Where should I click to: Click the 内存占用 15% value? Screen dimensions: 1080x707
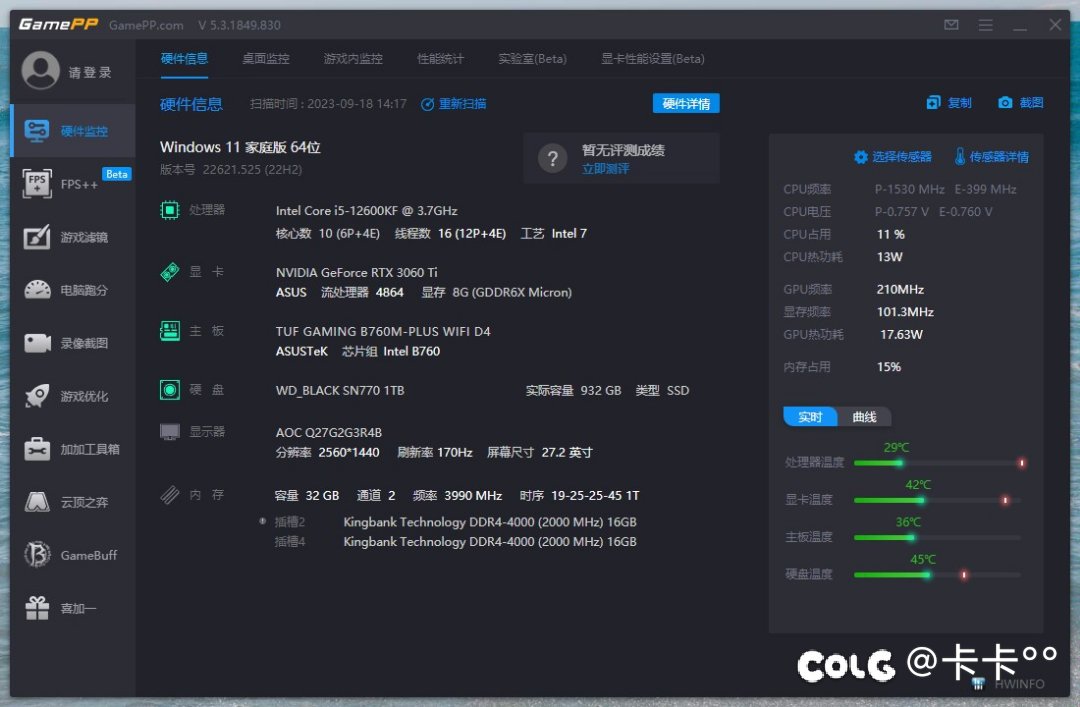tap(889, 367)
